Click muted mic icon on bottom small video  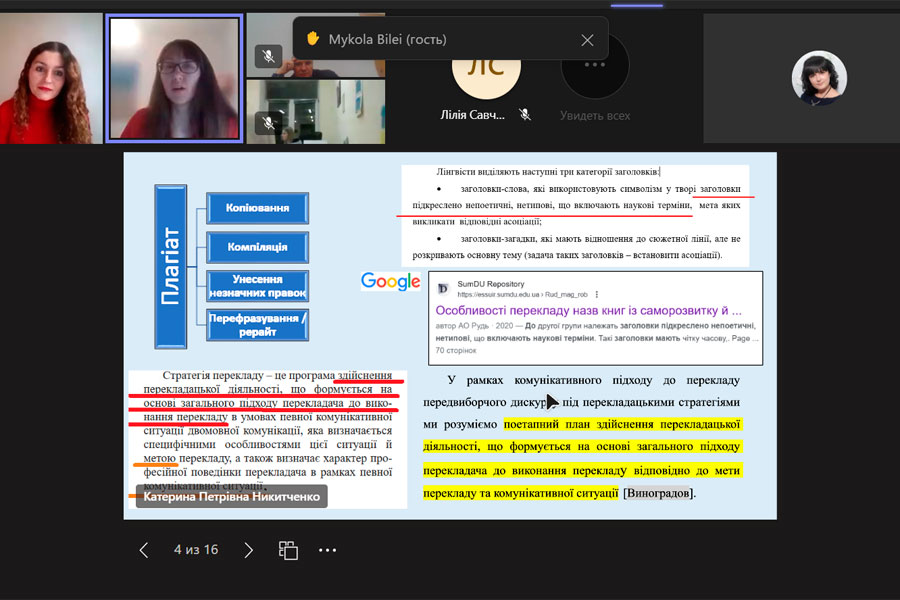[267, 122]
